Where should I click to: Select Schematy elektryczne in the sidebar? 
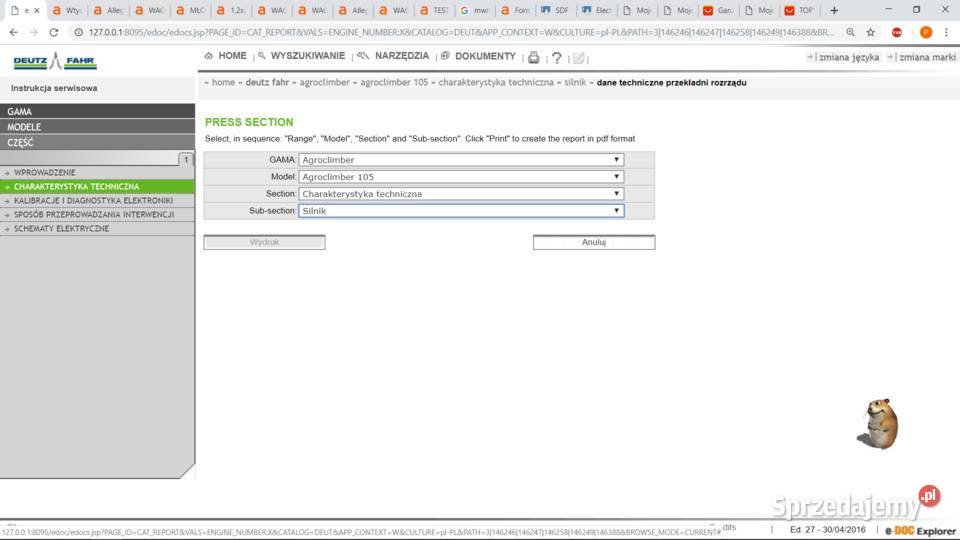click(61, 229)
